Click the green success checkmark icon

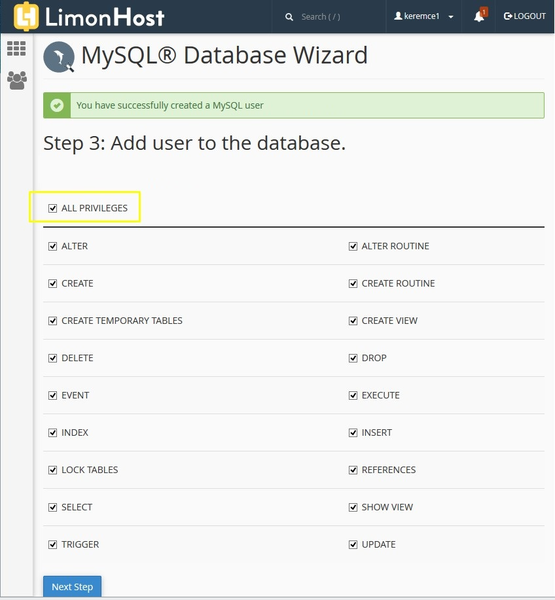57,105
